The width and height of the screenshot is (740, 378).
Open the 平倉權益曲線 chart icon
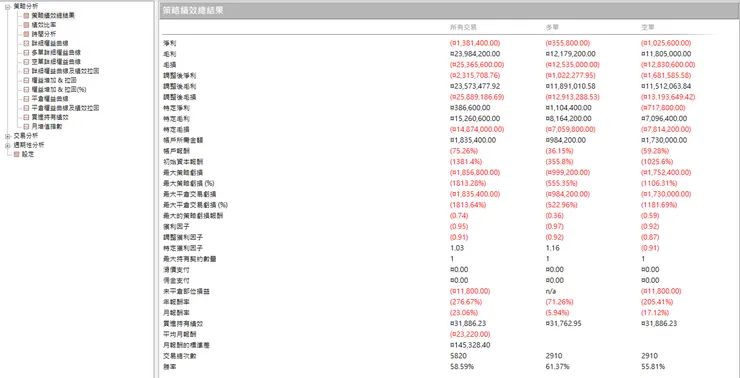tap(26, 99)
